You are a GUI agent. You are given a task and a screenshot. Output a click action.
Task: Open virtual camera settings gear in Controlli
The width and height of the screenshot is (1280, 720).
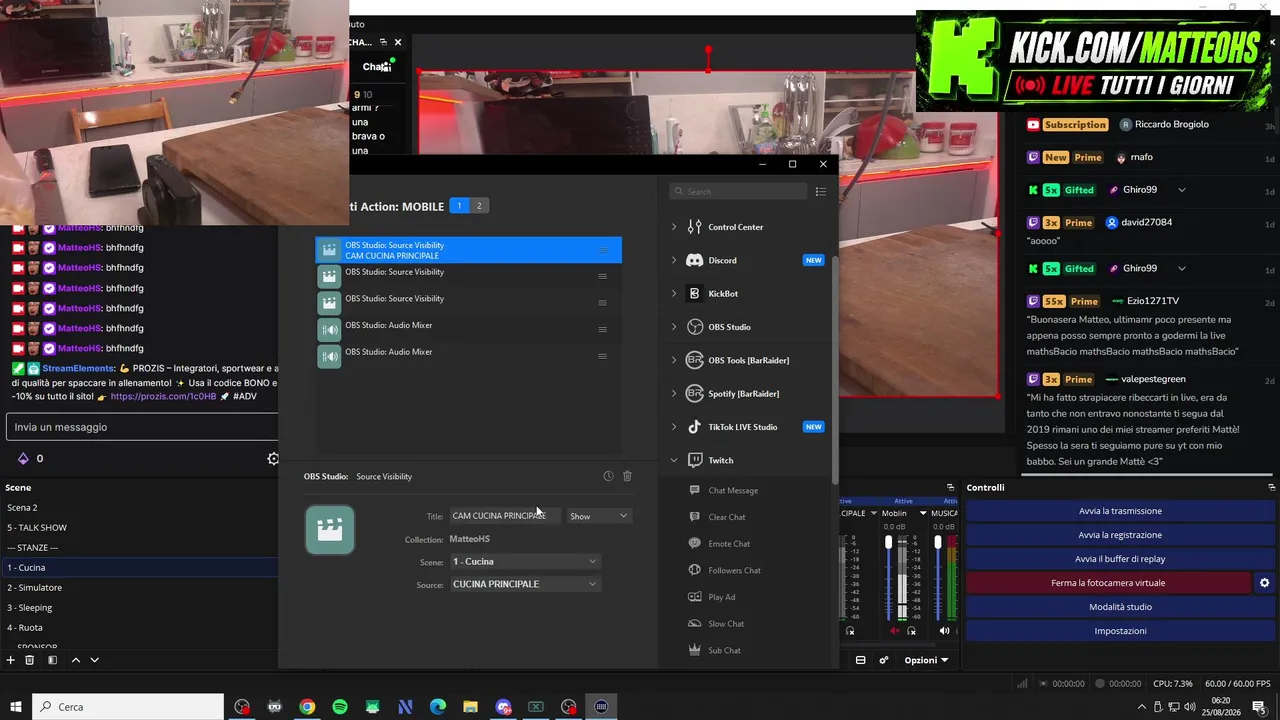pyautogui.click(x=1264, y=583)
